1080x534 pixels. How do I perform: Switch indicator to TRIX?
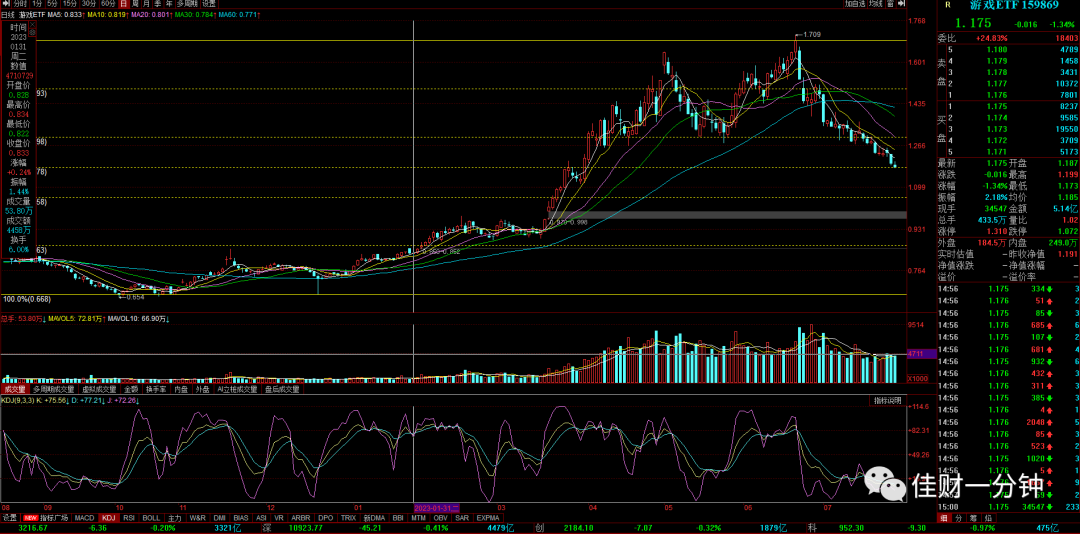[x=349, y=517]
